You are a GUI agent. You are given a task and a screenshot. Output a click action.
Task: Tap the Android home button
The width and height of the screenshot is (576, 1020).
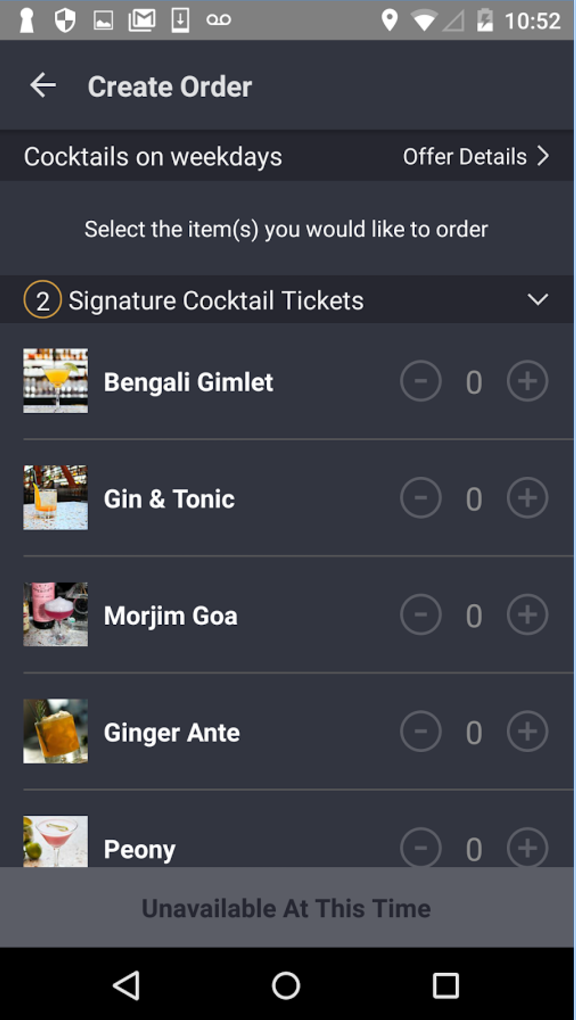[286, 984]
